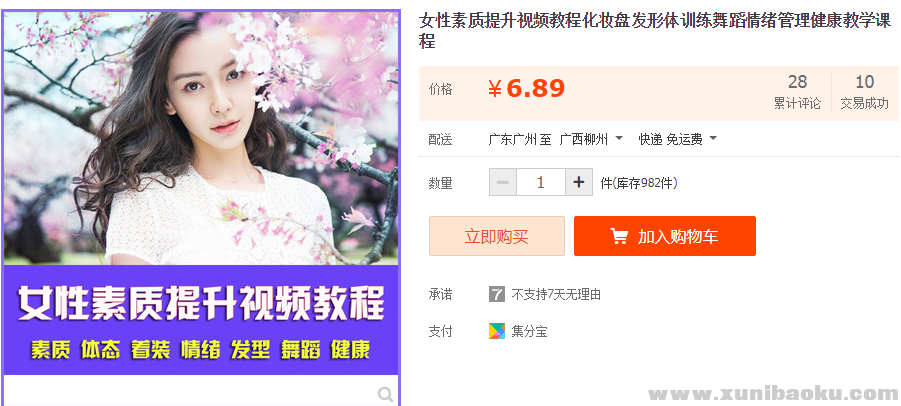The width and height of the screenshot is (901, 406).
Task: Click the shopping cart icon on the orange button
Action: [x=619, y=236]
